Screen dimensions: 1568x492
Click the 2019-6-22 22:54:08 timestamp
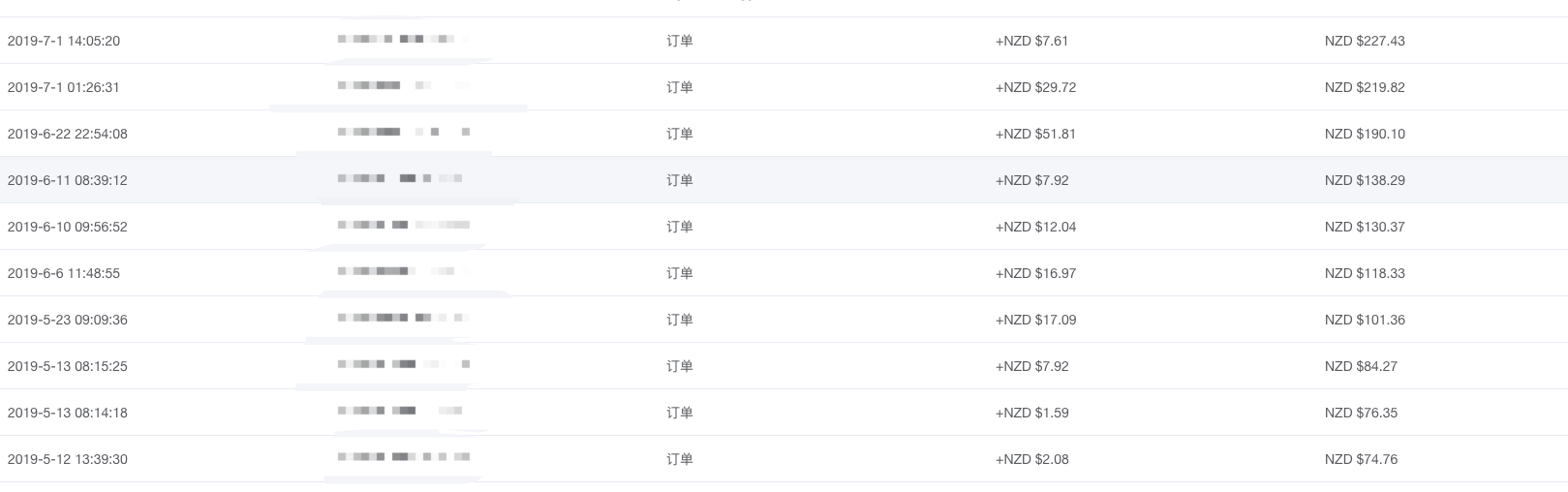pyautogui.click(x=67, y=134)
